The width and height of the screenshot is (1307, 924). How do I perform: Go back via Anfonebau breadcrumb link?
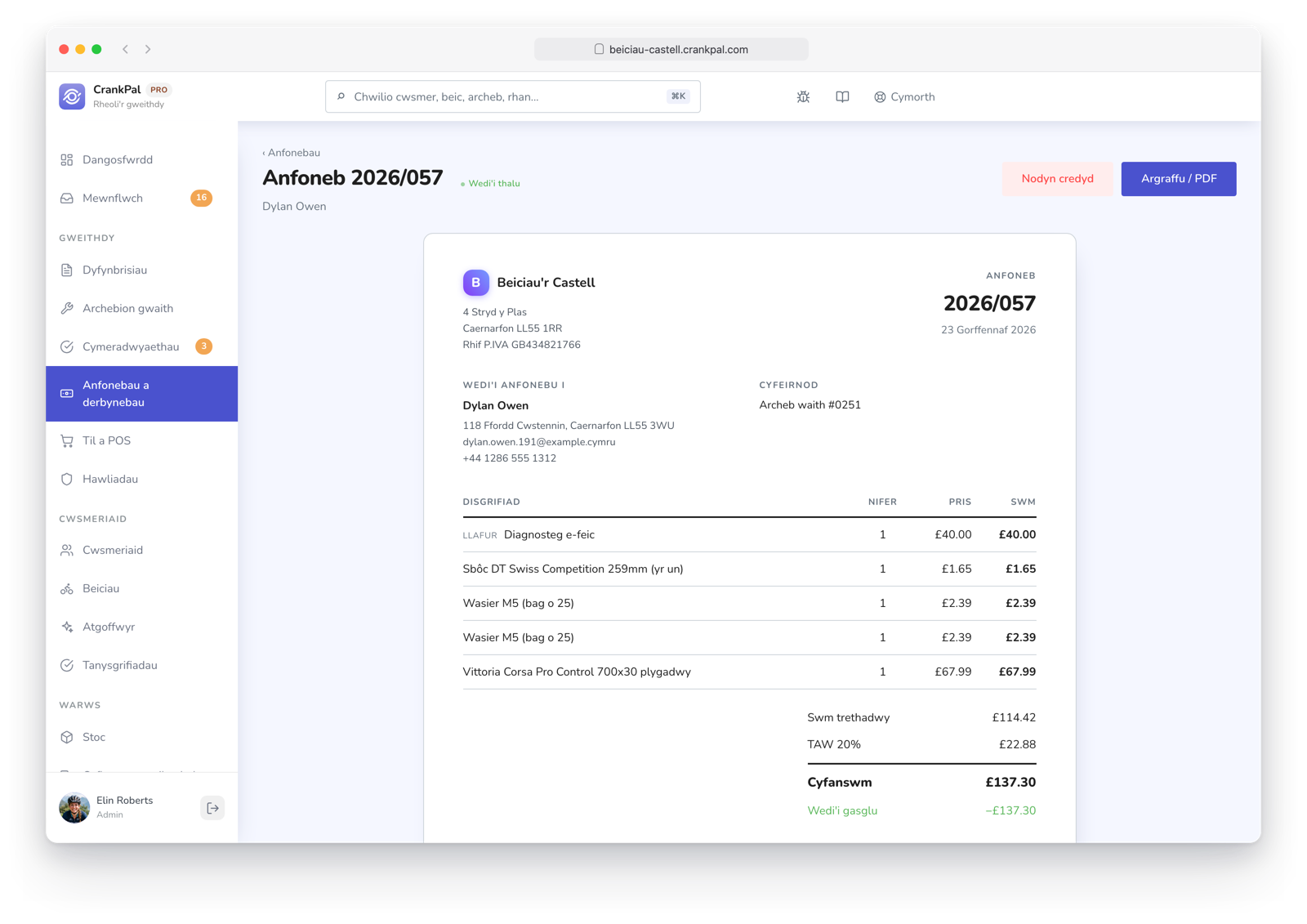(292, 153)
